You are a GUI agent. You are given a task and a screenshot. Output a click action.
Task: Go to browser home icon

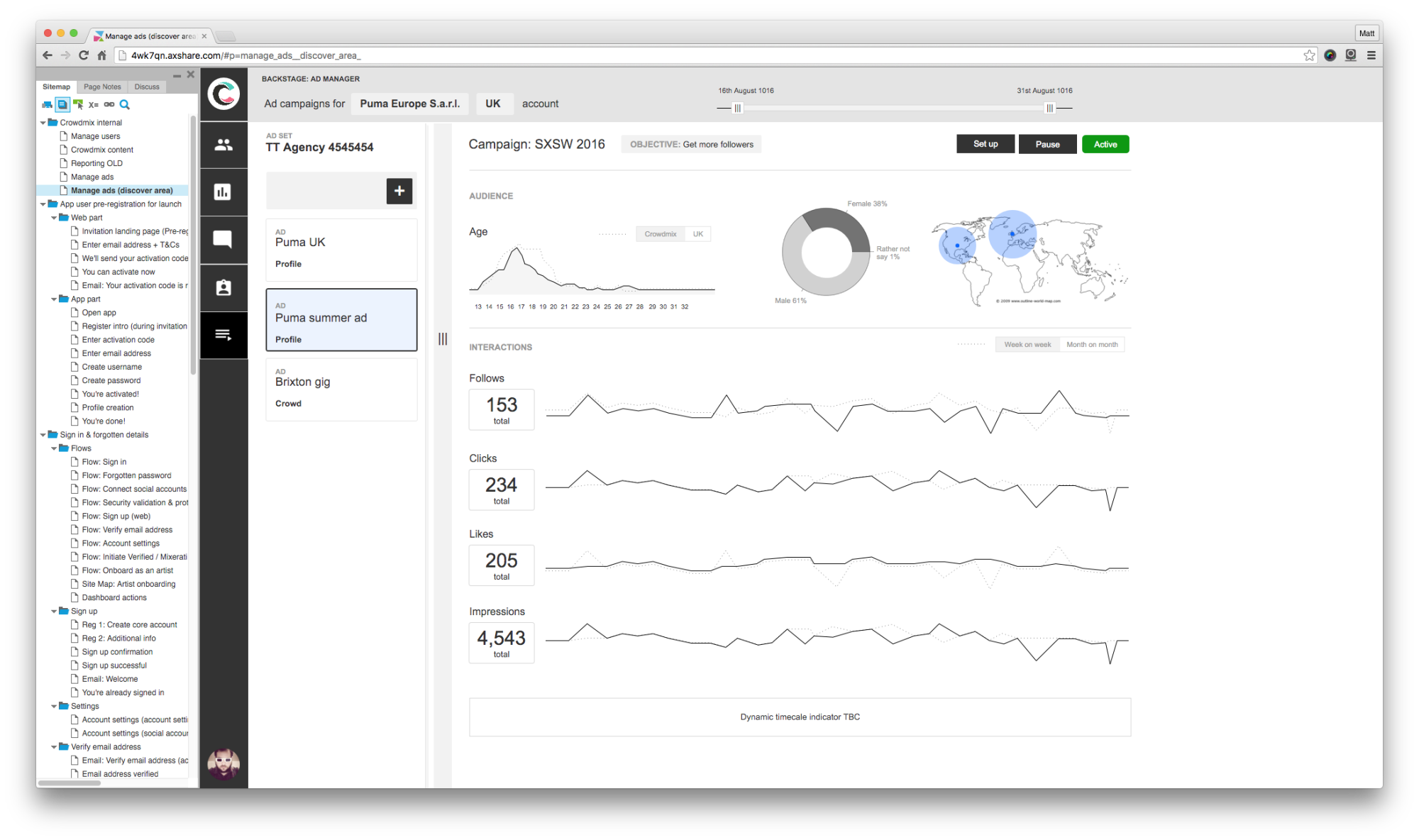[101, 55]
